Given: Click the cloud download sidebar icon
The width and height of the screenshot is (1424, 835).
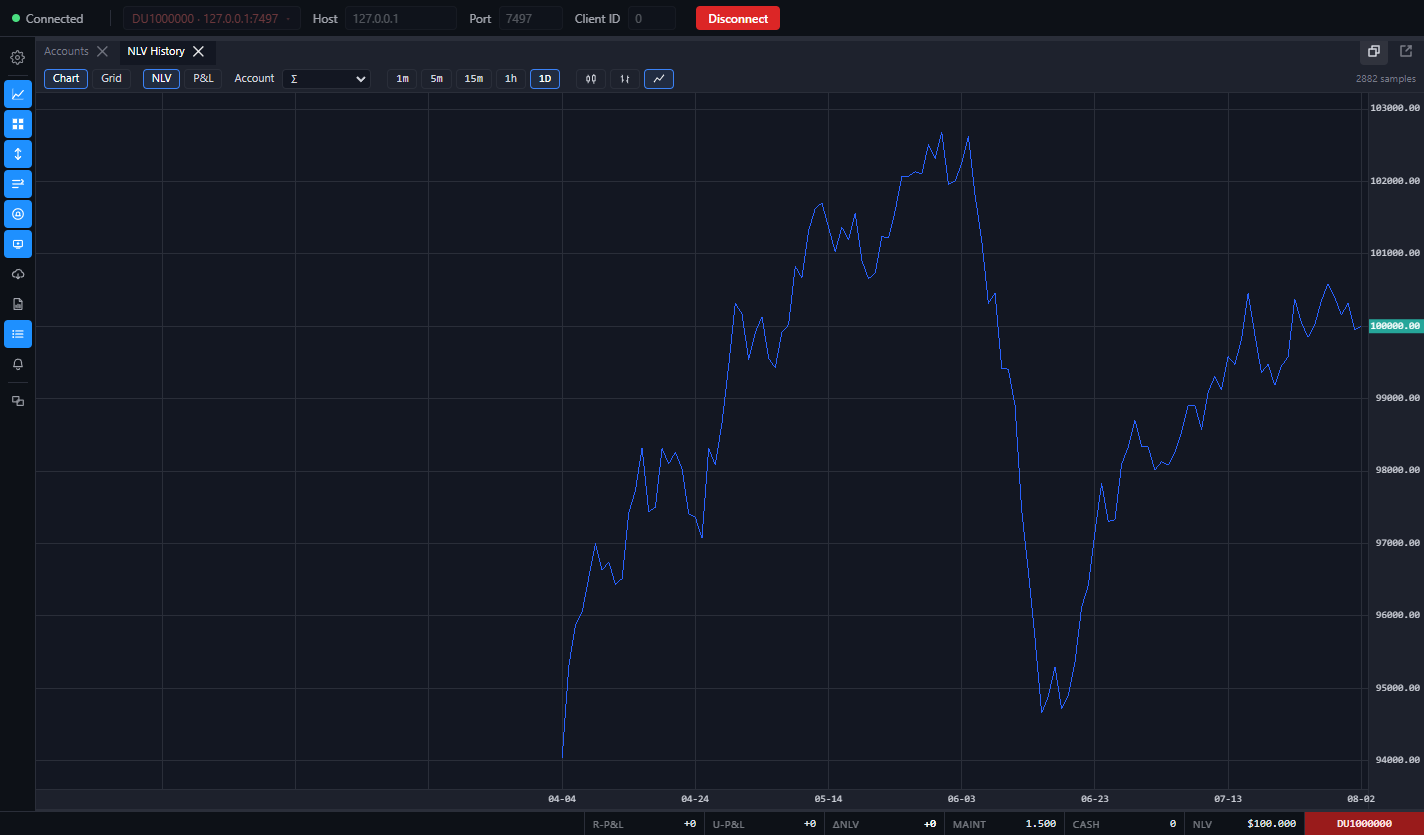Looking at the screenshot, I should 18,274.
